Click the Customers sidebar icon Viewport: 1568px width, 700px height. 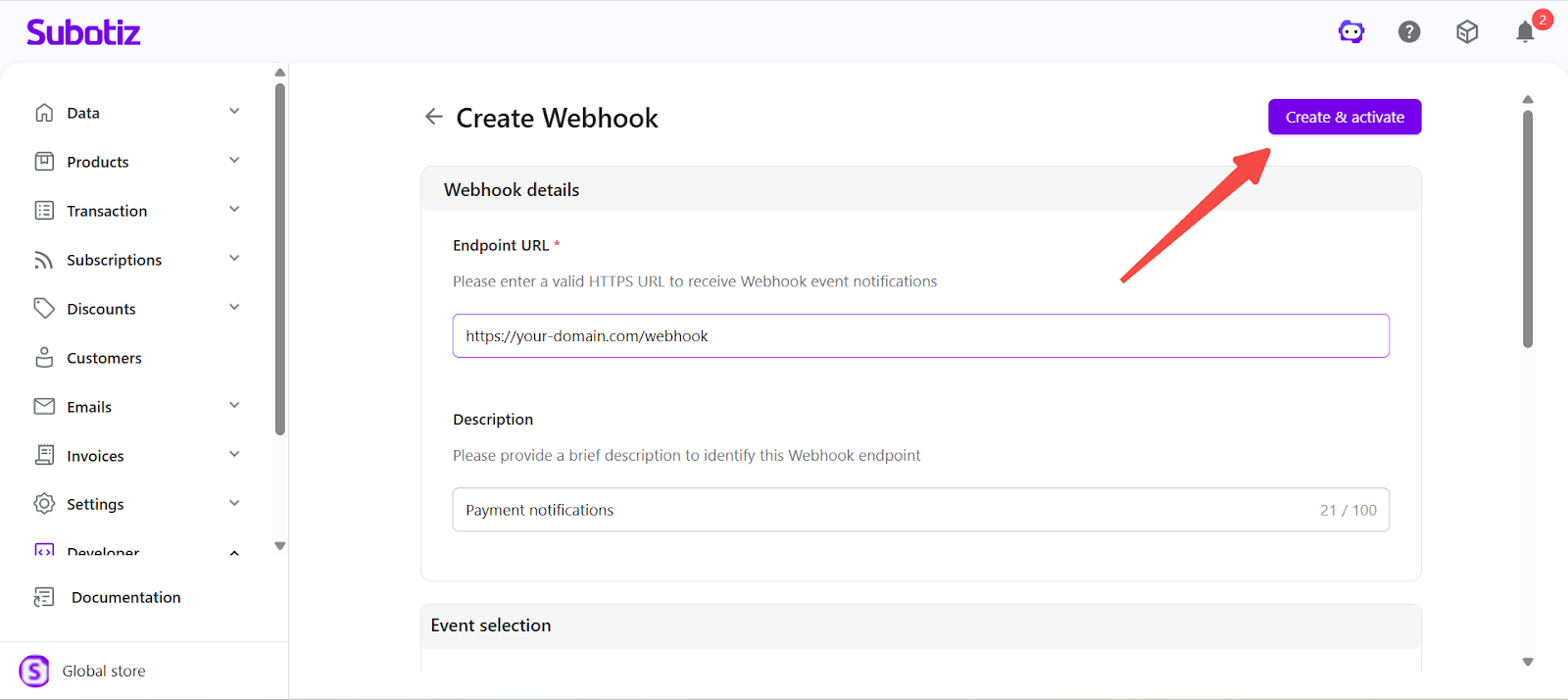44,358
